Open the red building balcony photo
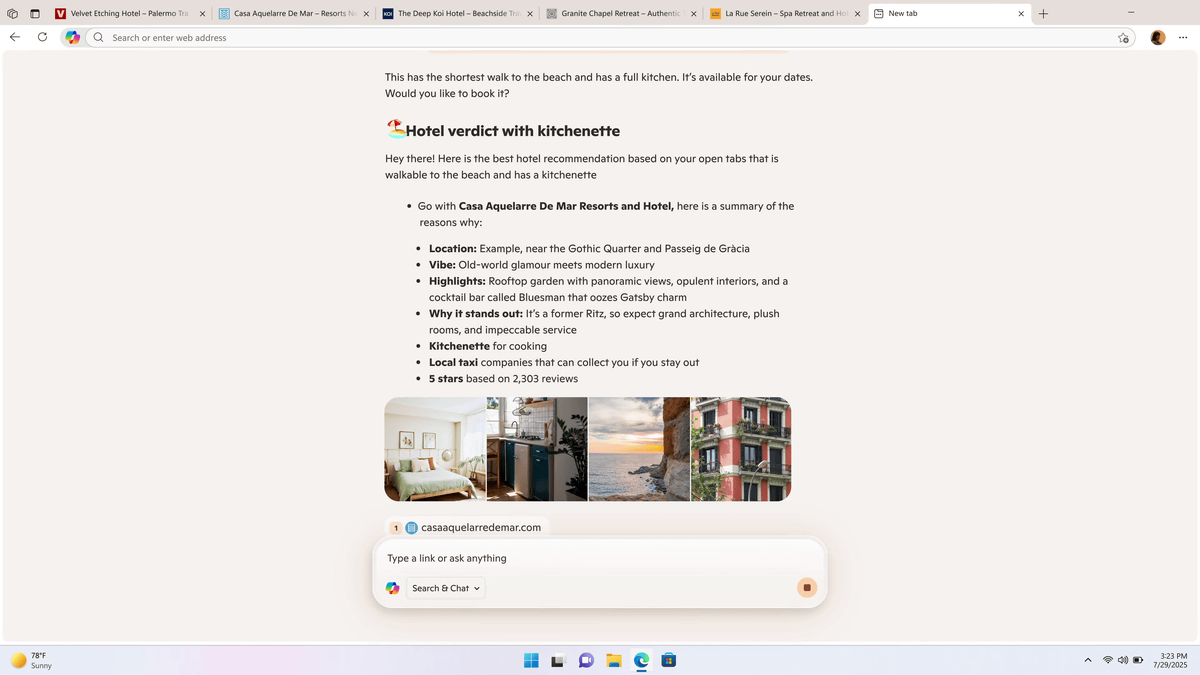 [741, 449]
